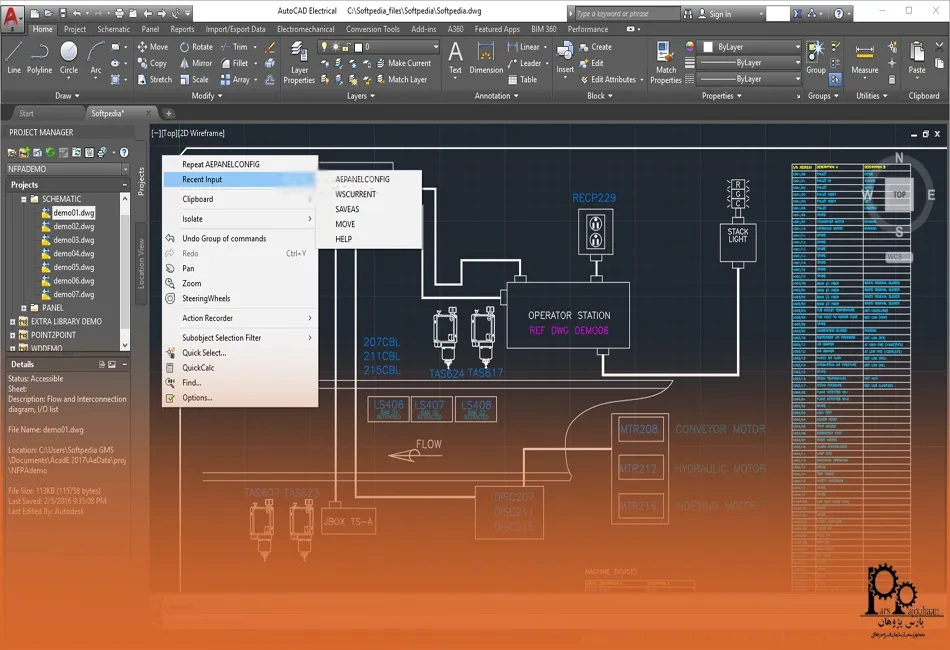950x650 pixels.
Task: Open the NFPADEMO project dropdown
Action: click(x=126, y=169)
